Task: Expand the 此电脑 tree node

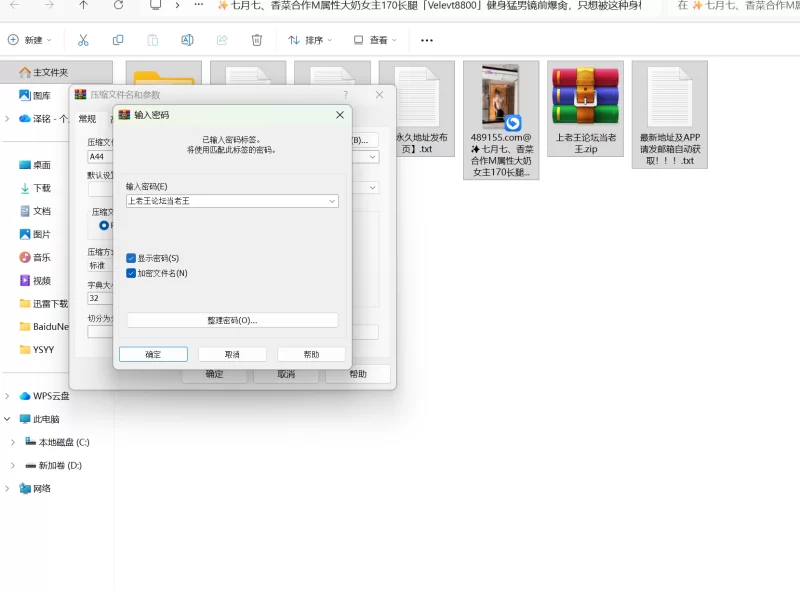Action: [x=7, y=419]
